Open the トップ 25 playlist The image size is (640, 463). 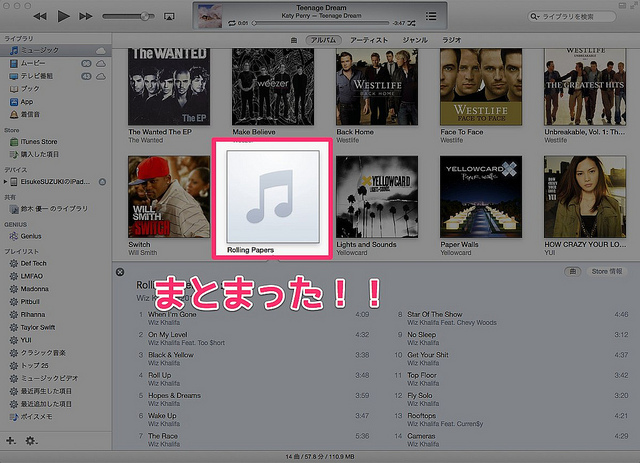click(56, 365)
